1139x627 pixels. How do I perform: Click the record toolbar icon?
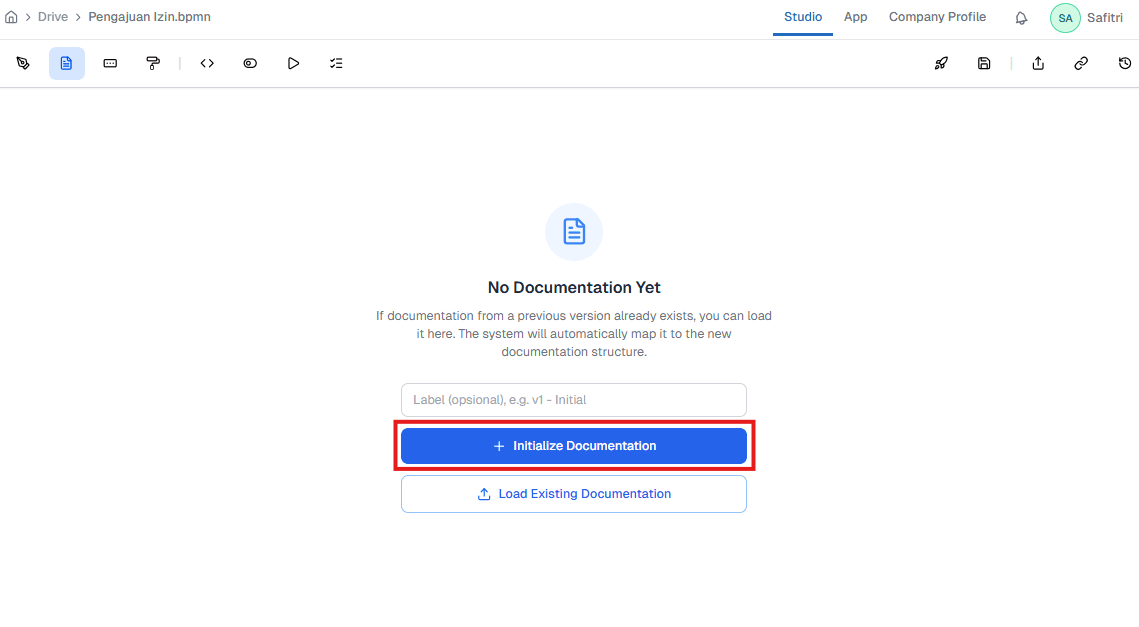pos(249,63)
